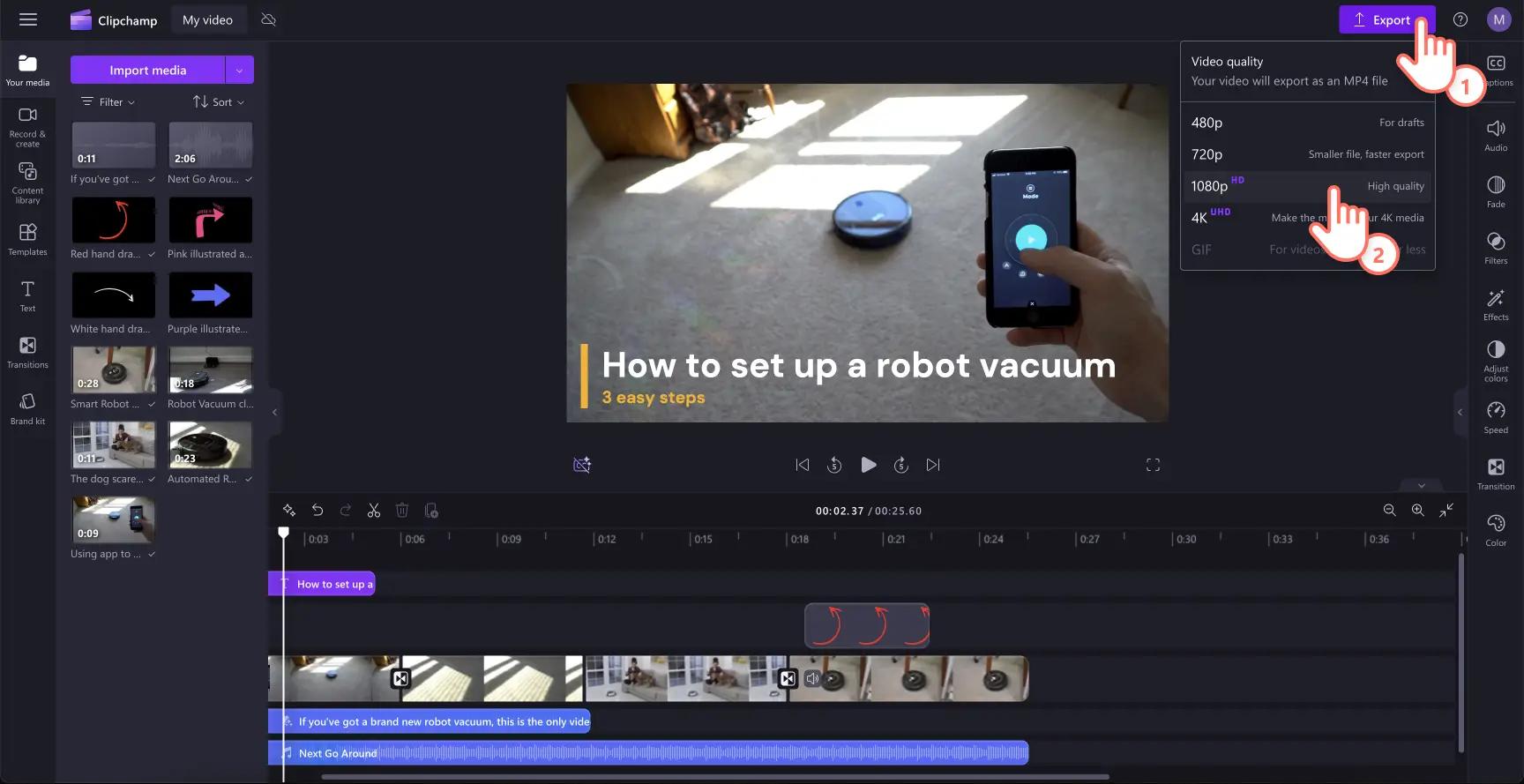Viewport: 1524px width, 784px height.
Task: Select the Next Go Around audio track
Action: [x=648, y=752]
